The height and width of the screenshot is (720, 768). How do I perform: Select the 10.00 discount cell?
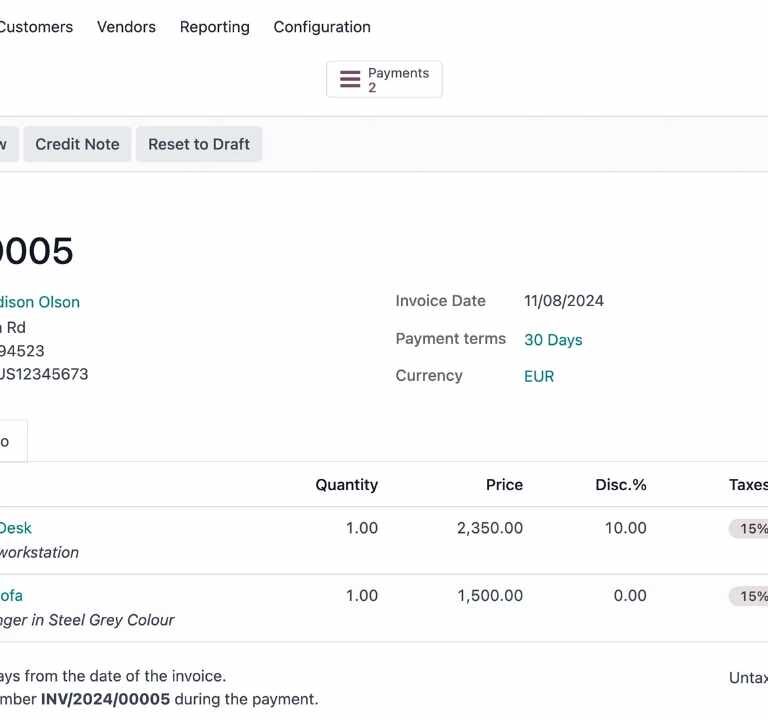(625, 528)
